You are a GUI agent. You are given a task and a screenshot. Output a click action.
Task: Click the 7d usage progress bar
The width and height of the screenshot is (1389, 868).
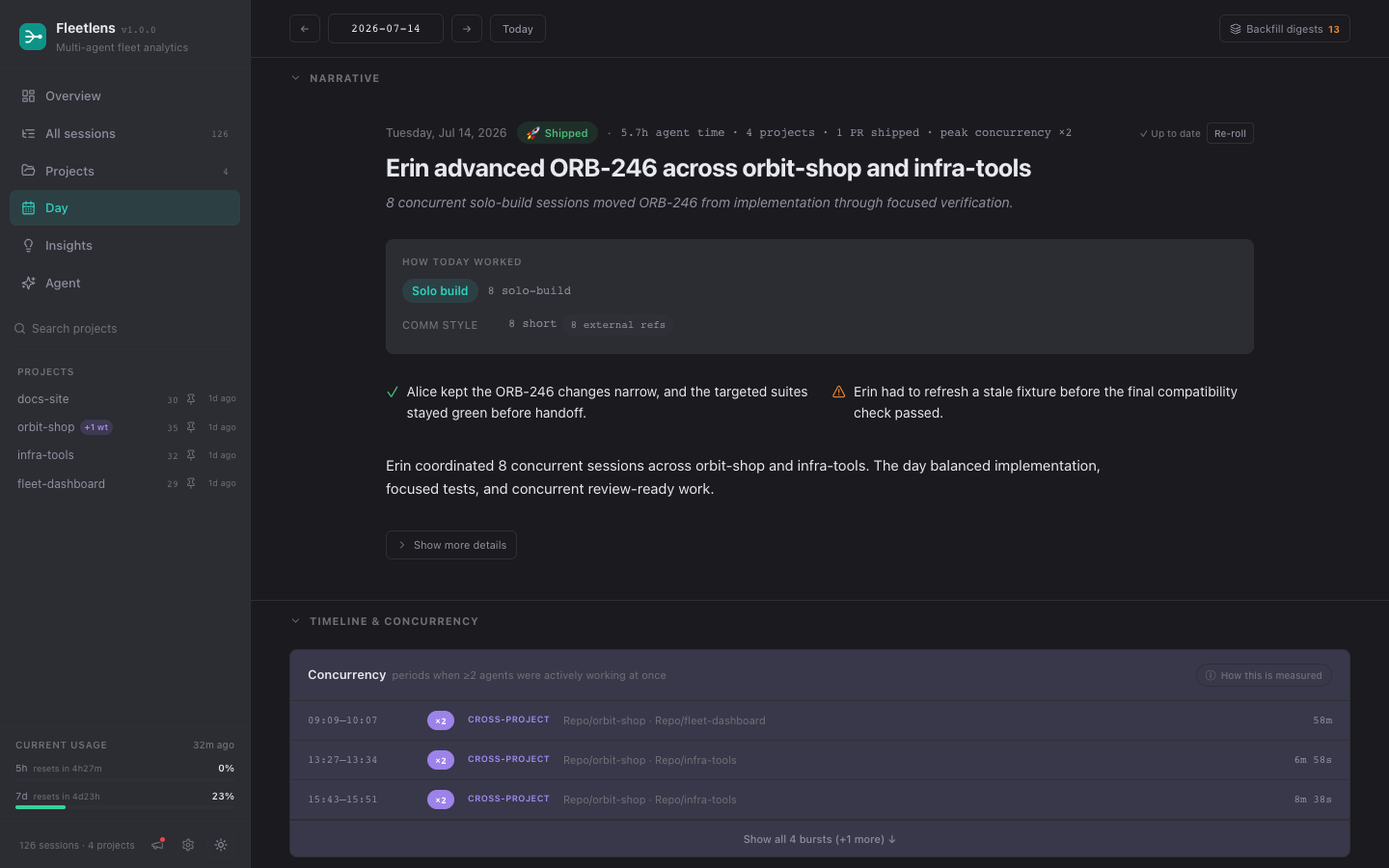click(x=124, y=807)
